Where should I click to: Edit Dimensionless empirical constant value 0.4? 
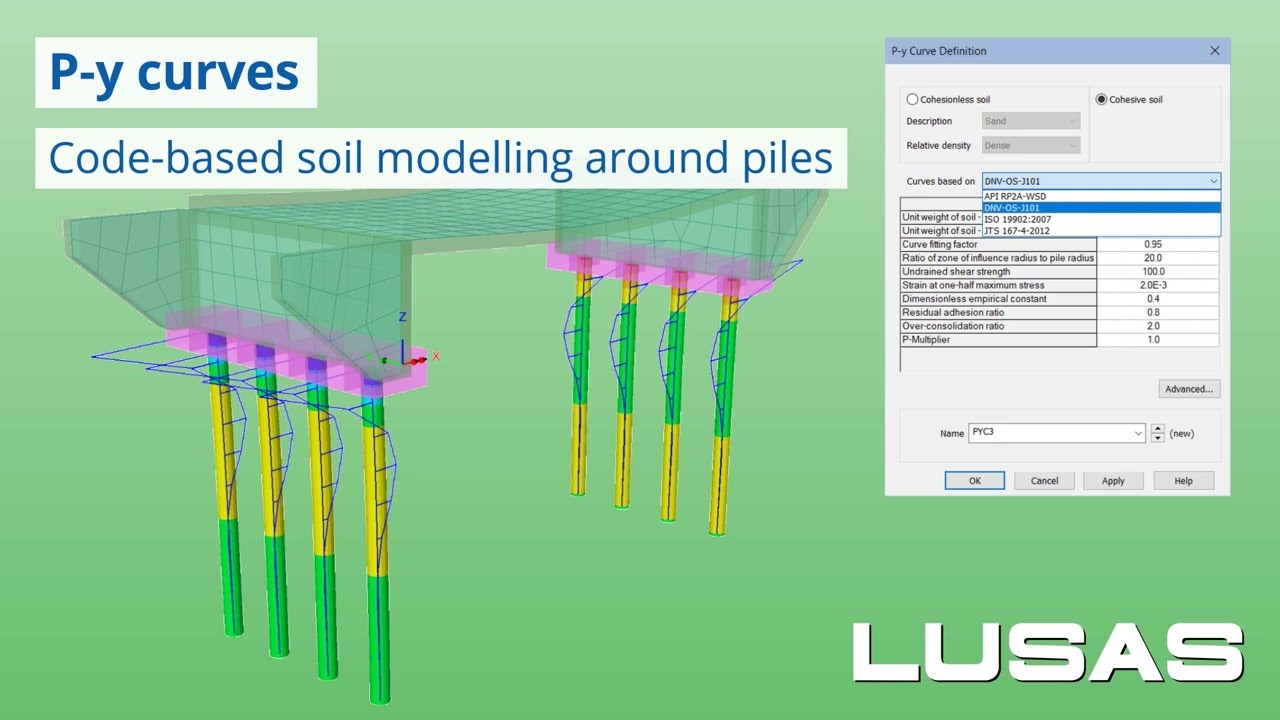click(x=1158, y=299)
